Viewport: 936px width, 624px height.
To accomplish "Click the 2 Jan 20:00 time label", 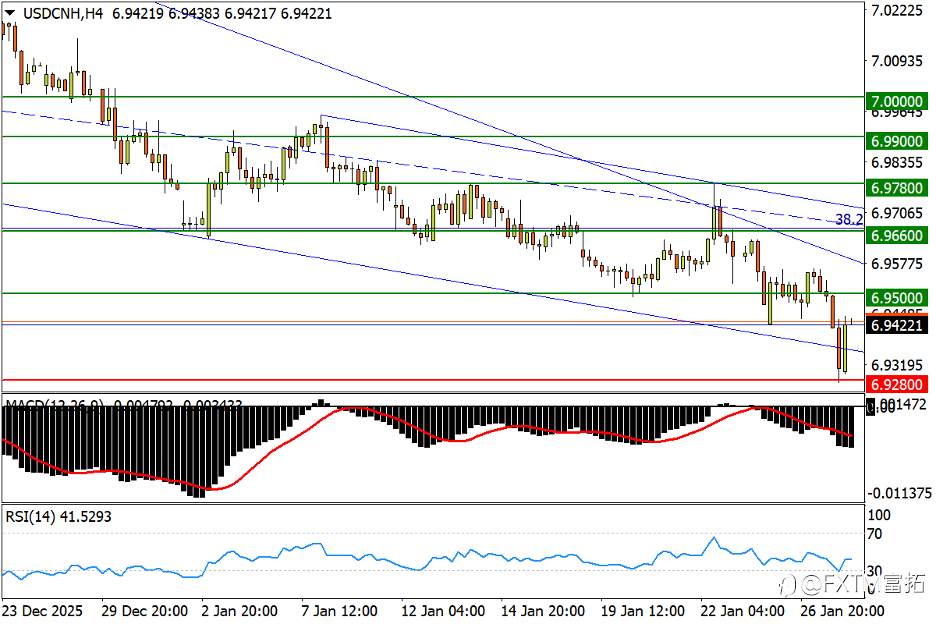I will pos(239,611).
